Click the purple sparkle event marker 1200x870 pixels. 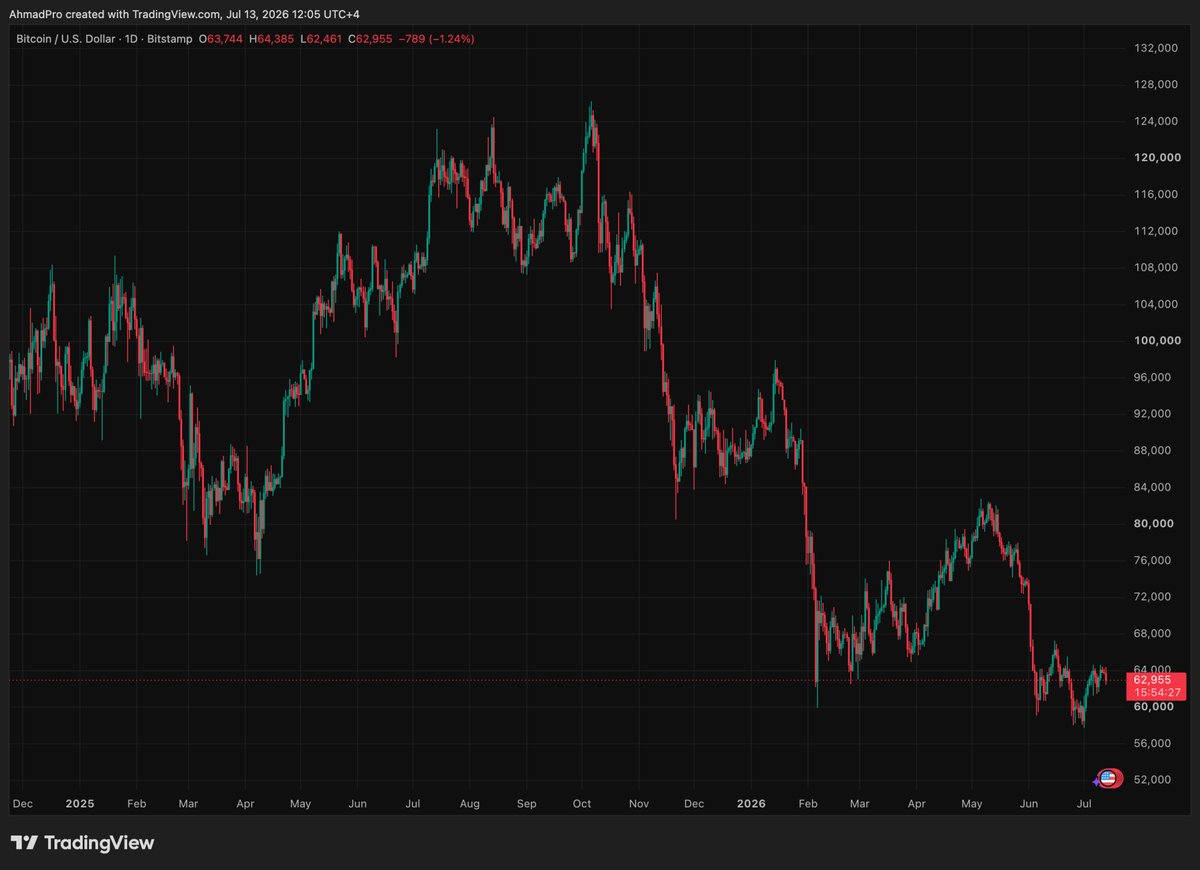1095,780
